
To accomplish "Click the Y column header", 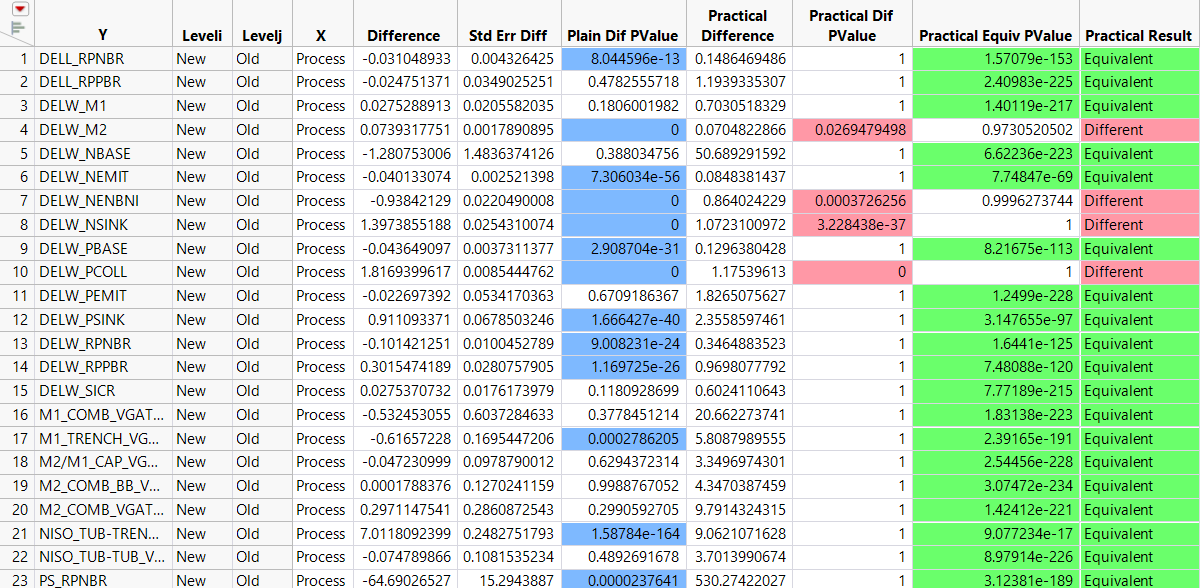I will [102, 36].
